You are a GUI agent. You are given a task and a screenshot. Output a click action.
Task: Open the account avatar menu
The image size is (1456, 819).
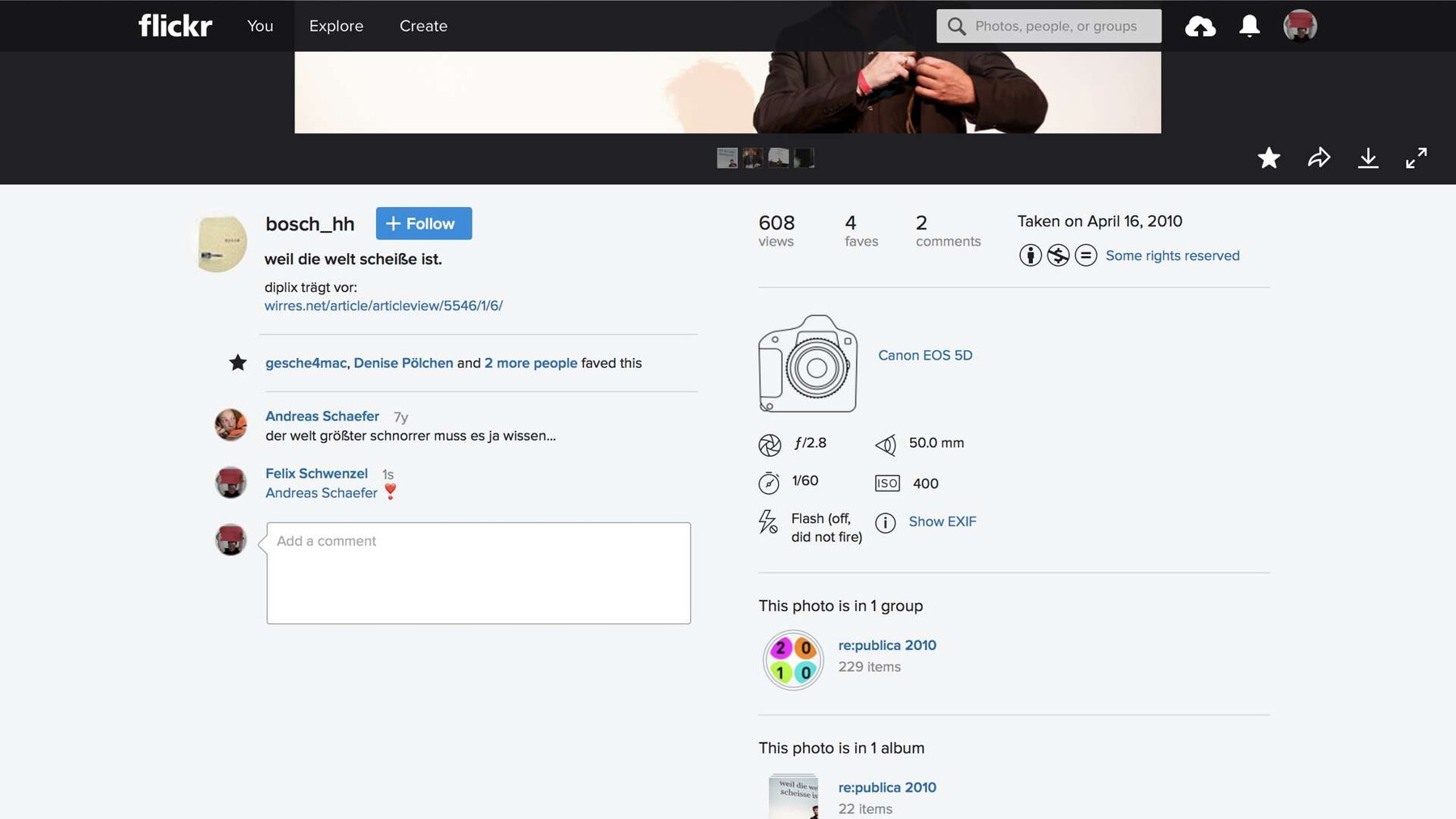[x=1299, y=26]
